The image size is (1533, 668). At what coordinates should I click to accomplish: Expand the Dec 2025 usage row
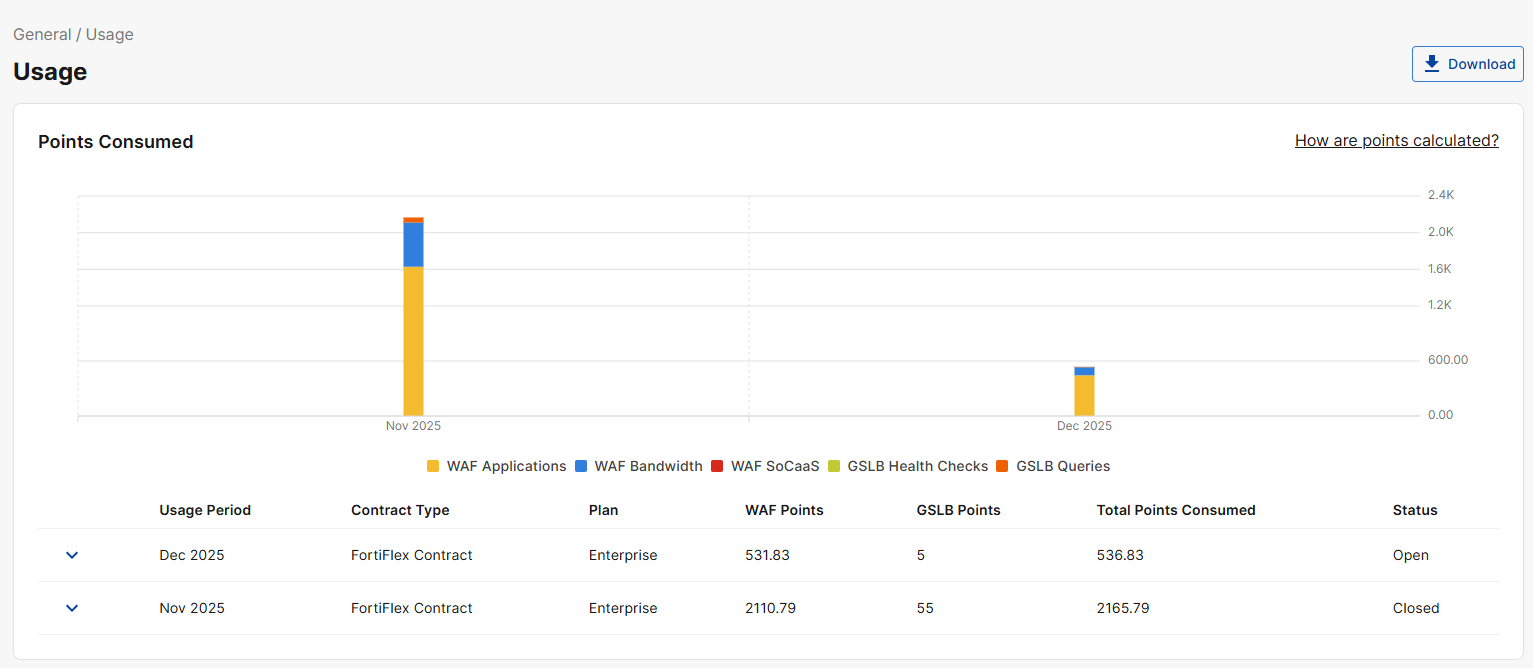point(72,555)
